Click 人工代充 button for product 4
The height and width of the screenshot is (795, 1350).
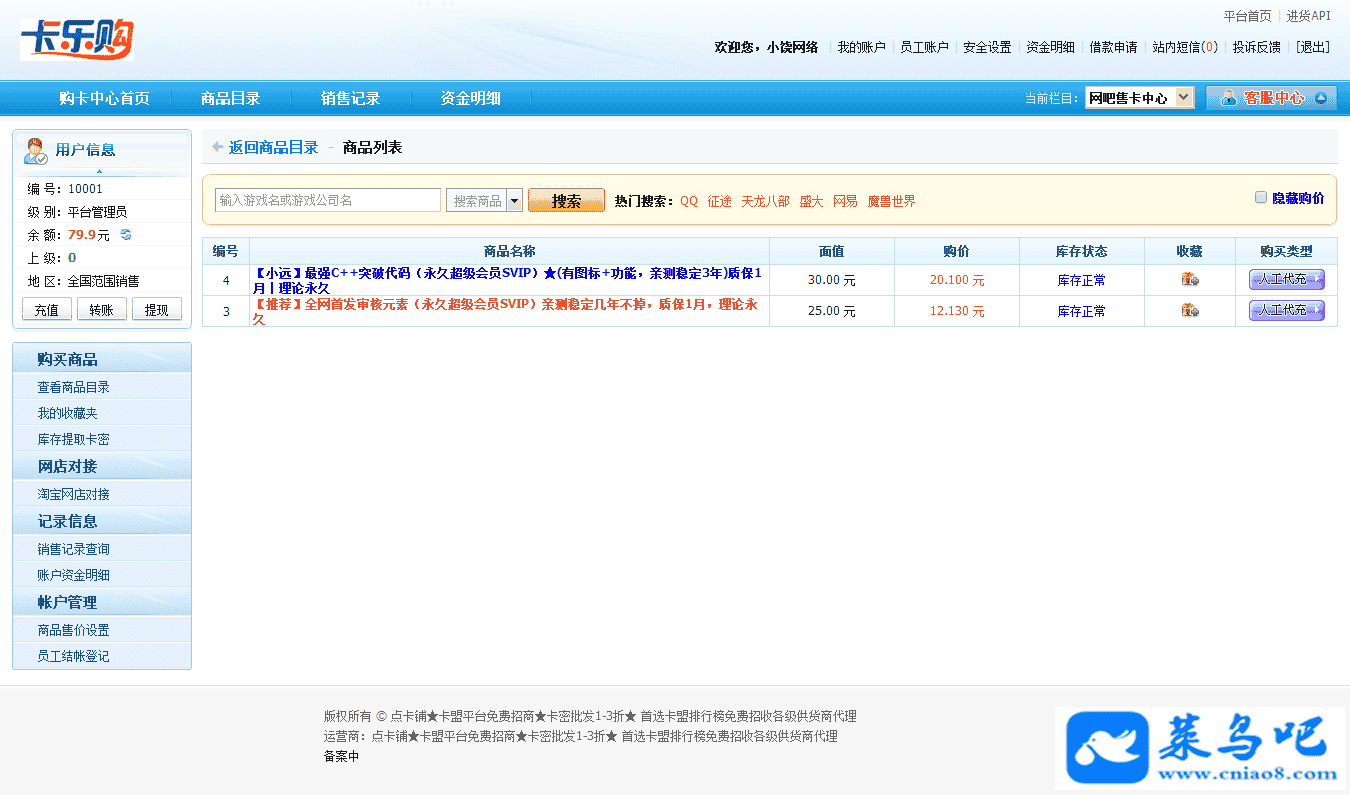tap(1286, 280)
